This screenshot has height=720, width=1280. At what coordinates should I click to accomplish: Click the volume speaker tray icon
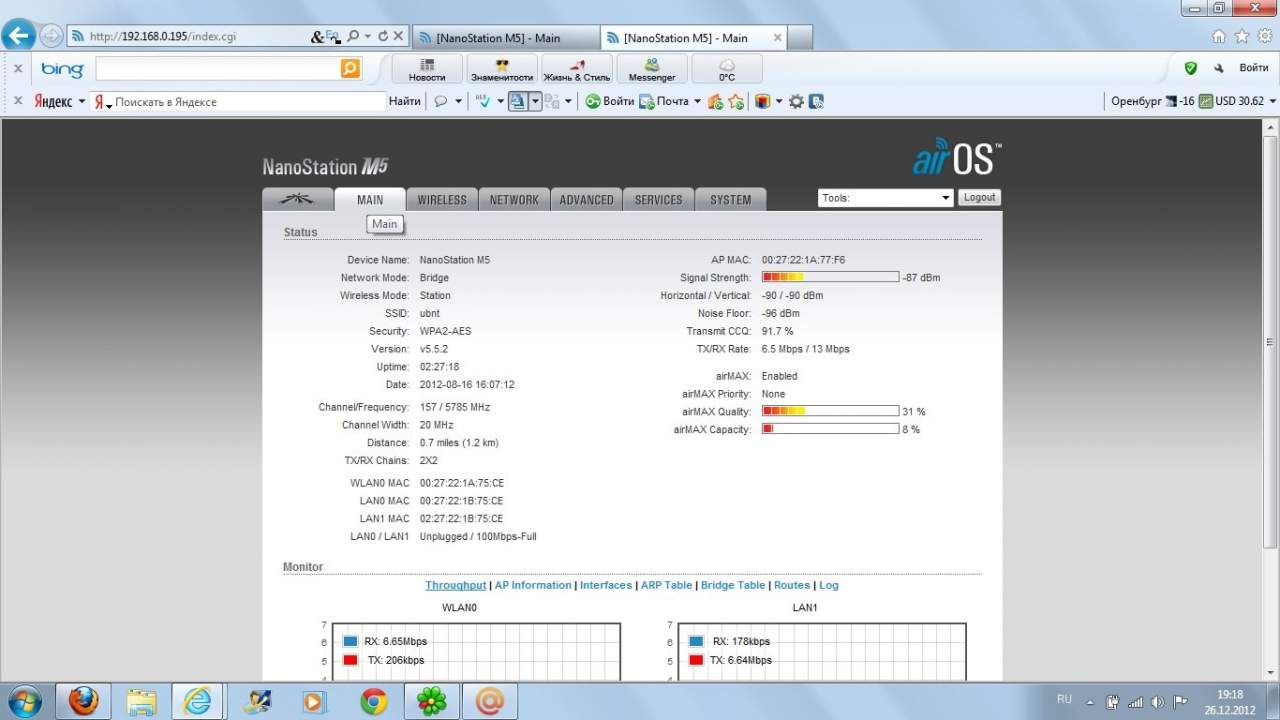click(1158, 702)
